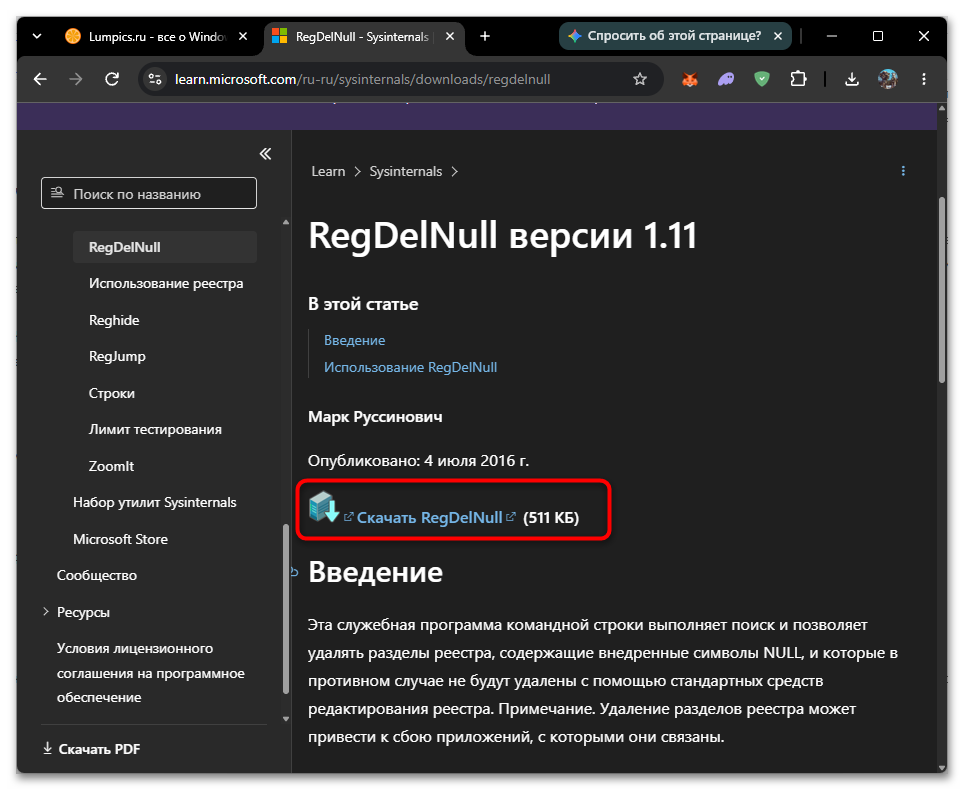The width and height of the screenshot is (964, 790).
Task: Open the MetaMask fox extension
Action: pyautogui.click(x=690, y=79)
